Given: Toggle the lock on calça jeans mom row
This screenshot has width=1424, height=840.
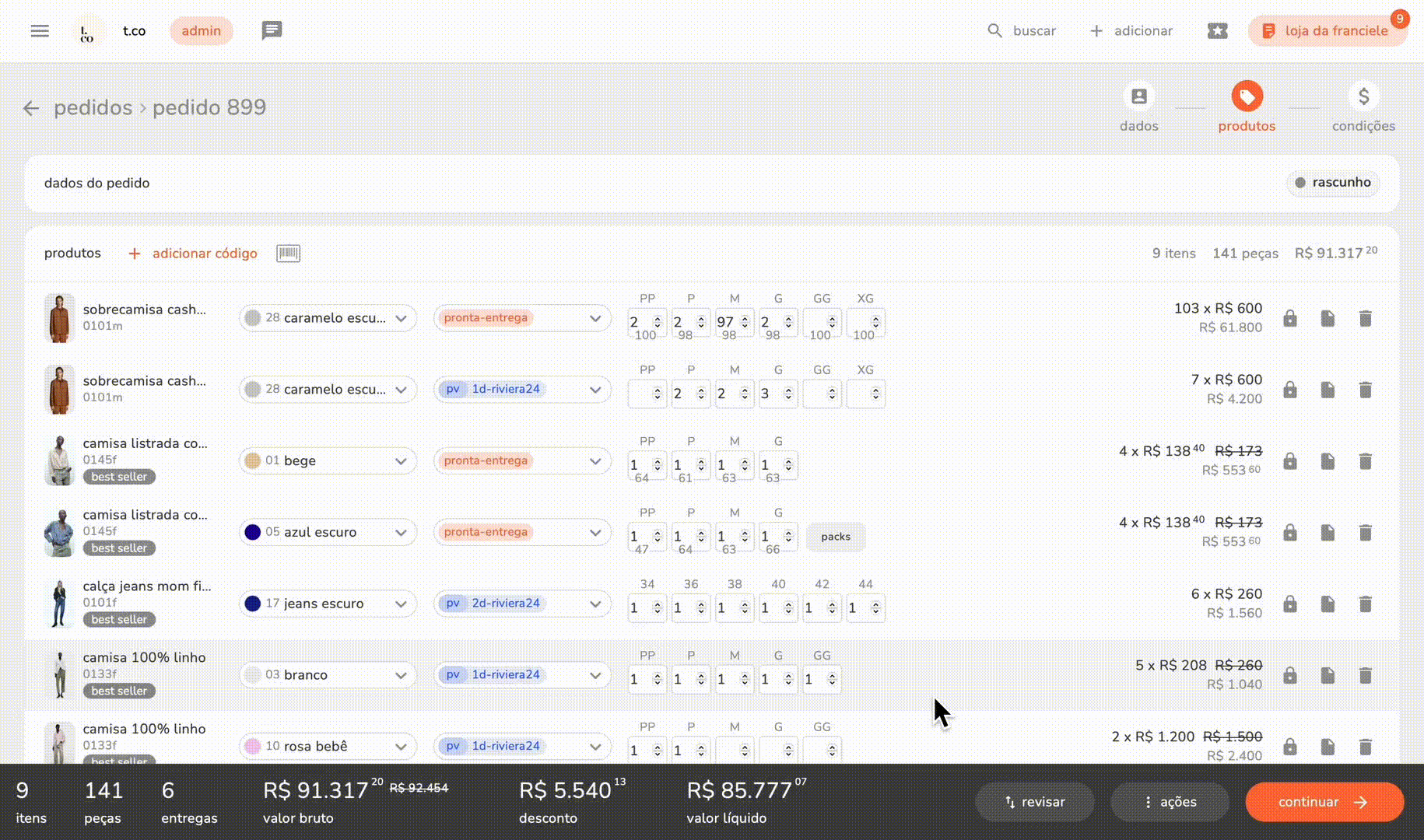Looking at the screenshot, I should 1289,604.
